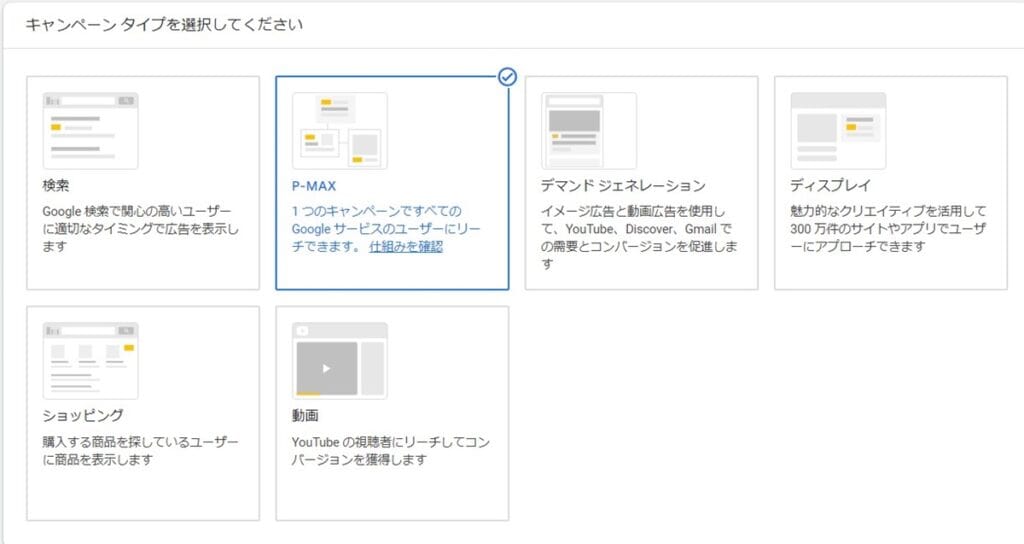Click the 検索 card title text
1024x544 pixels.
(56, 185)
